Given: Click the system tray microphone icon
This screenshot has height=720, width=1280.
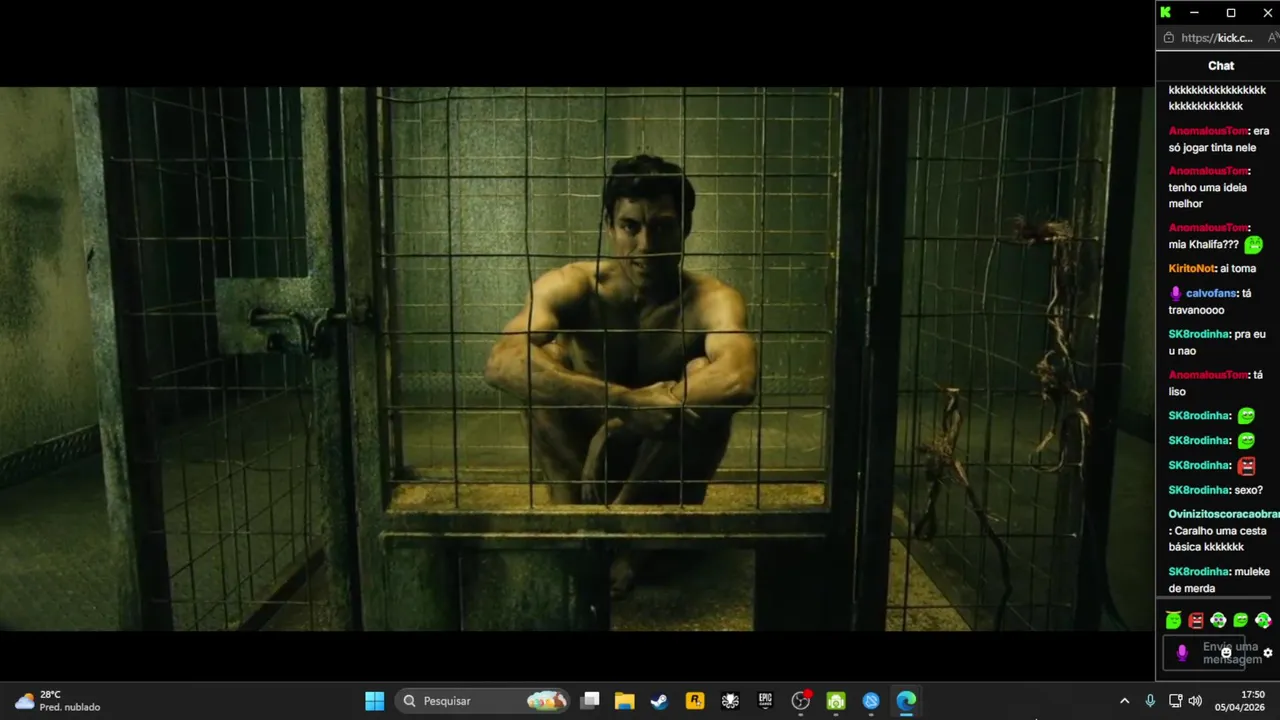Looking at the screenshot, I should pos(1150,701).
